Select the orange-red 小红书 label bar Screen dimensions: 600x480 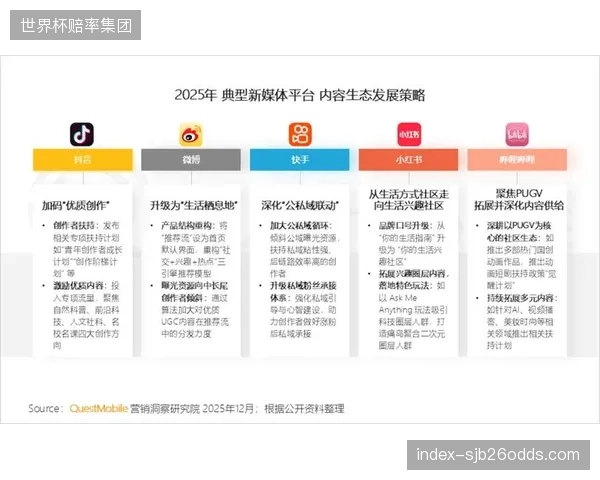[408, 160]
